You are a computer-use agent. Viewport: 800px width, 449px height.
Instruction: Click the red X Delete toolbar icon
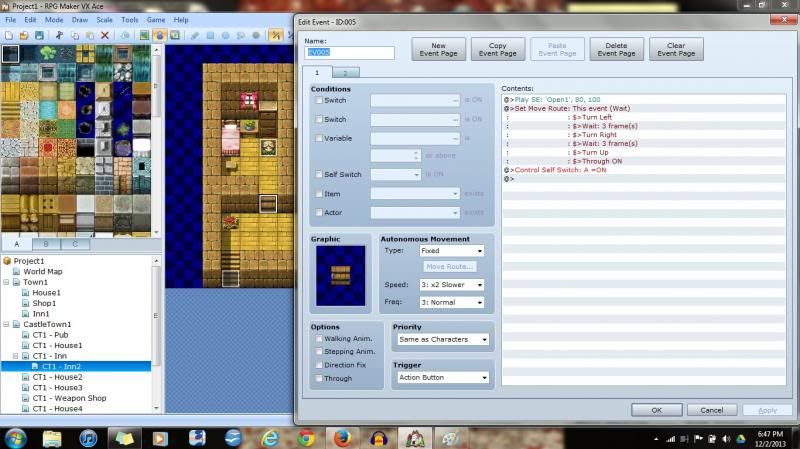[105, 35]
